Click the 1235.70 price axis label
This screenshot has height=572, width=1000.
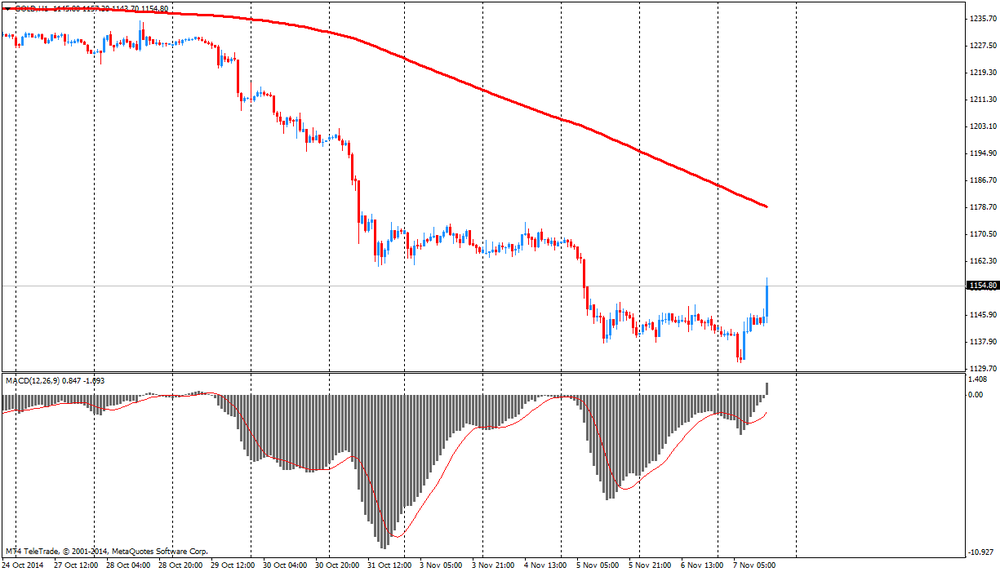983,19
